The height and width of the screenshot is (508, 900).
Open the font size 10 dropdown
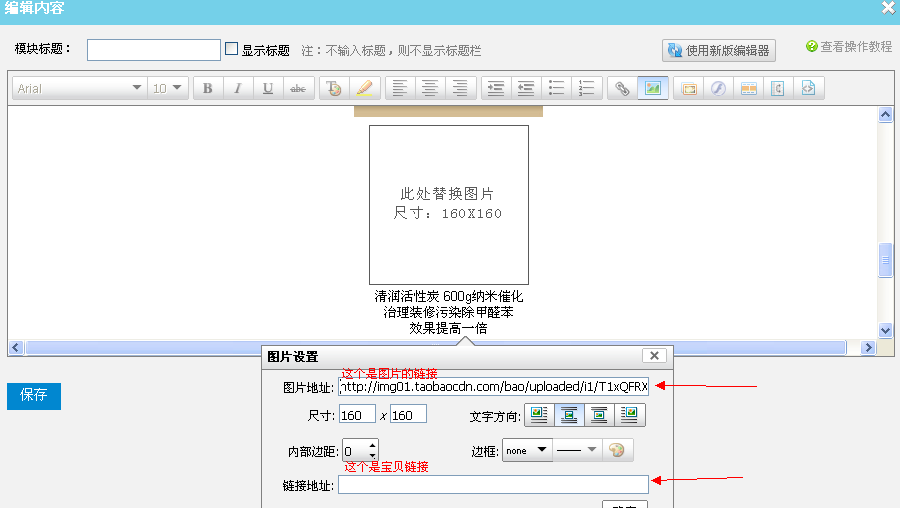[x=168, y=88]
